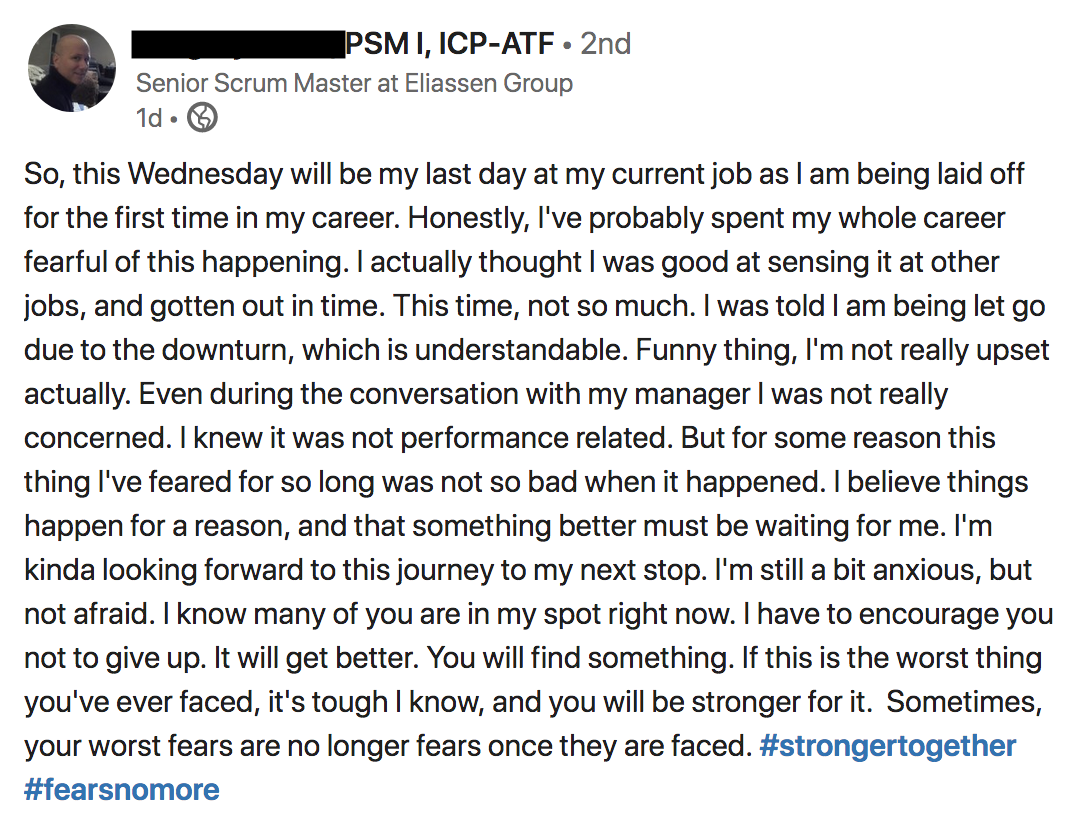Click the "2nd" connection degree label
The width and height of the screenshot is (1084, 826).
point(606,44)
